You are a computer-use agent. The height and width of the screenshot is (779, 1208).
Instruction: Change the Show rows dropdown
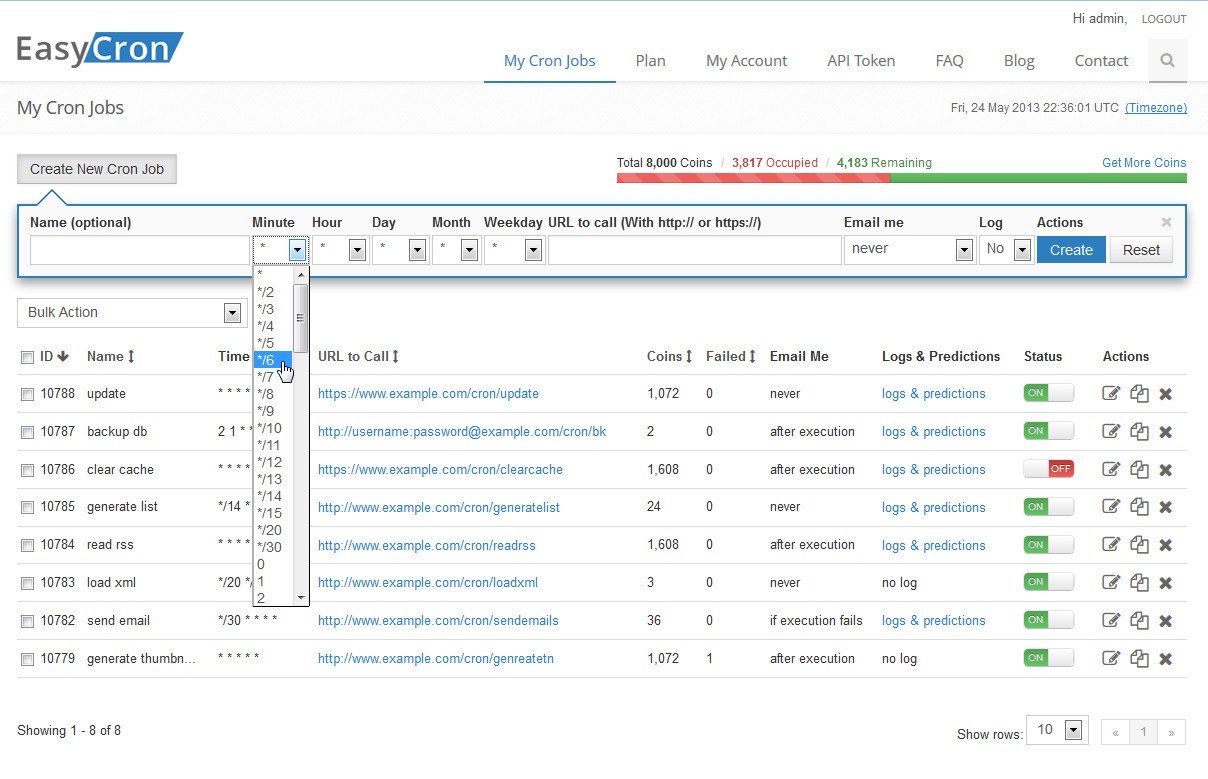[1058, 730]
